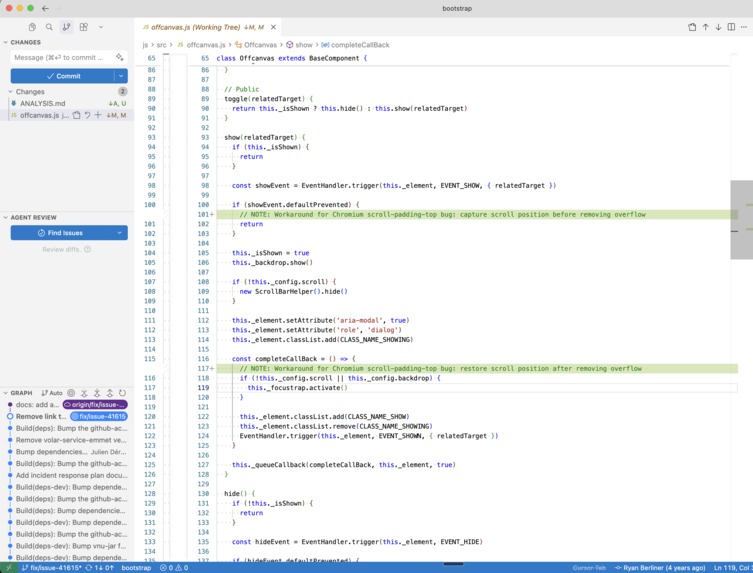Click the commit message input field

(62, 58)
